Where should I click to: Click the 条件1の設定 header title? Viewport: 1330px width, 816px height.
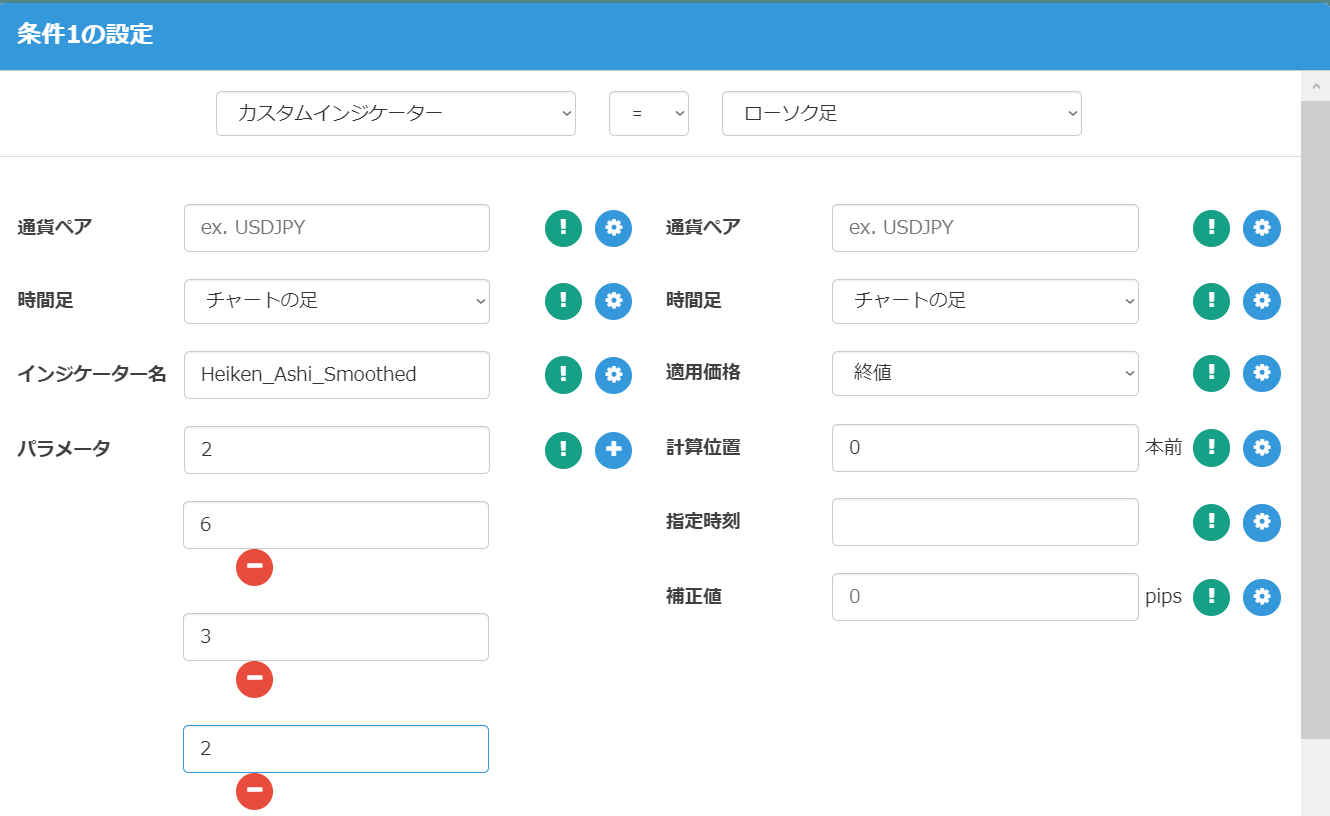click(85, 34)
